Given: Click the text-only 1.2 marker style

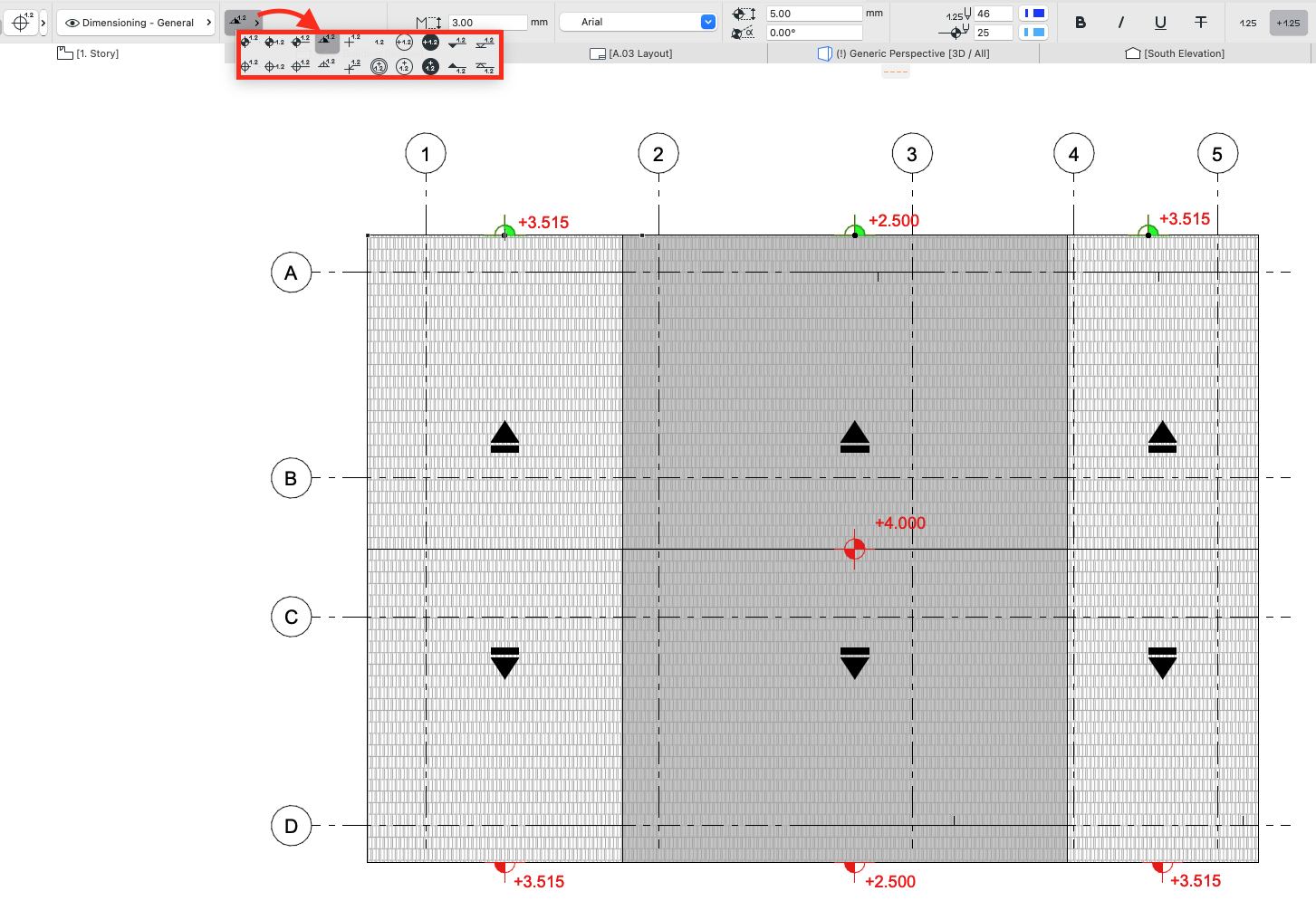Looking at the screenshot, I should (378, 41).
